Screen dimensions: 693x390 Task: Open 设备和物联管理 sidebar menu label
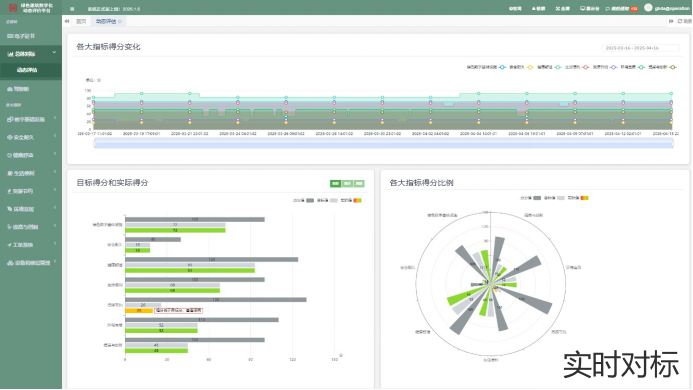pos(32,263)
